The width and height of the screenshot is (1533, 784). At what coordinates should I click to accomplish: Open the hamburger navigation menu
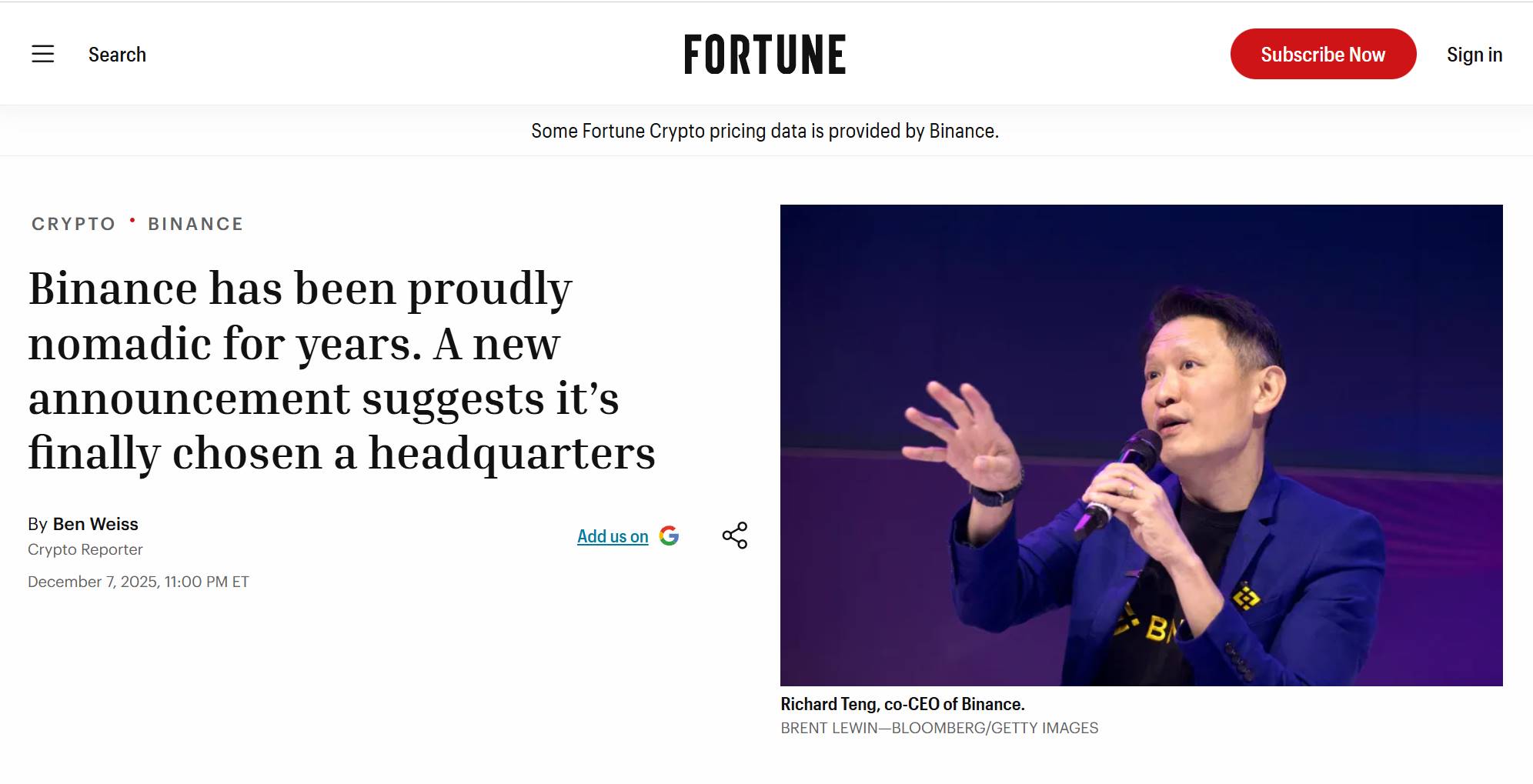(x=43, y=54)
